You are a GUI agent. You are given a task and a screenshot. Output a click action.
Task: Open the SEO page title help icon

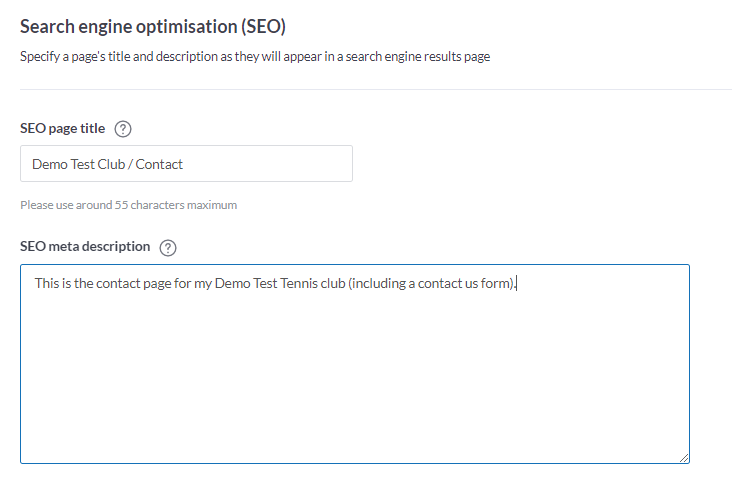pos(123,129)
